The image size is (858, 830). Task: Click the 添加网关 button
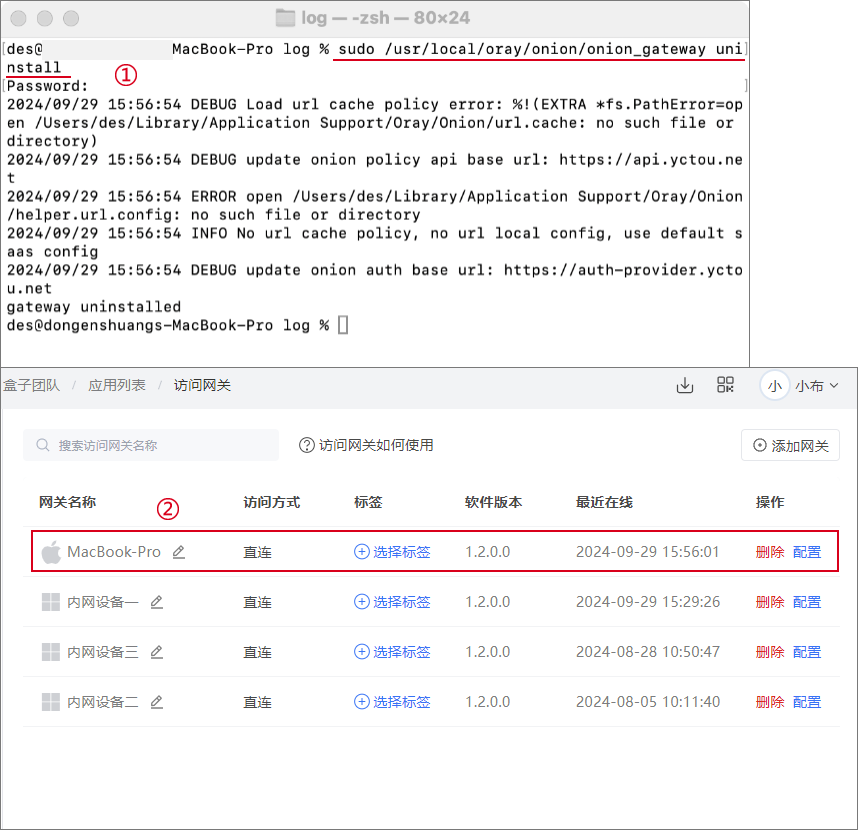pyautogui.click(x=790, y=445)
